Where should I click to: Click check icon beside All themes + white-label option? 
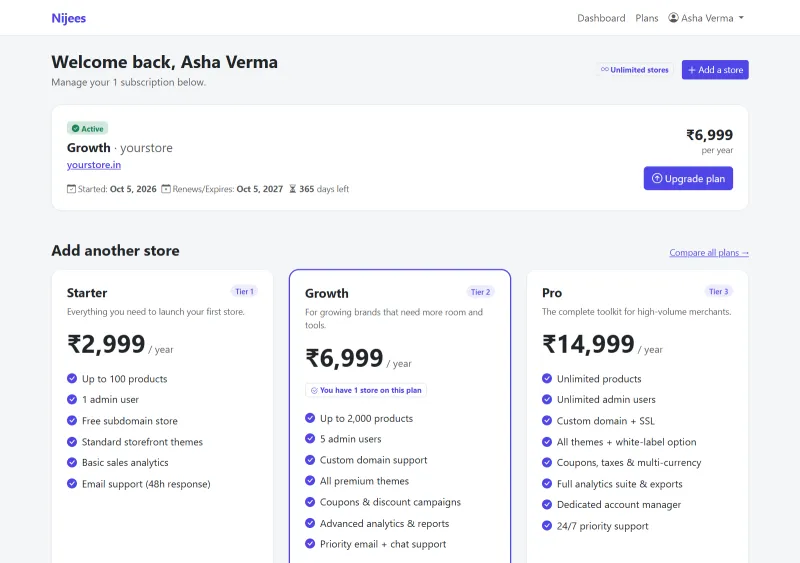pyautogui.click(x=547, y=442)
